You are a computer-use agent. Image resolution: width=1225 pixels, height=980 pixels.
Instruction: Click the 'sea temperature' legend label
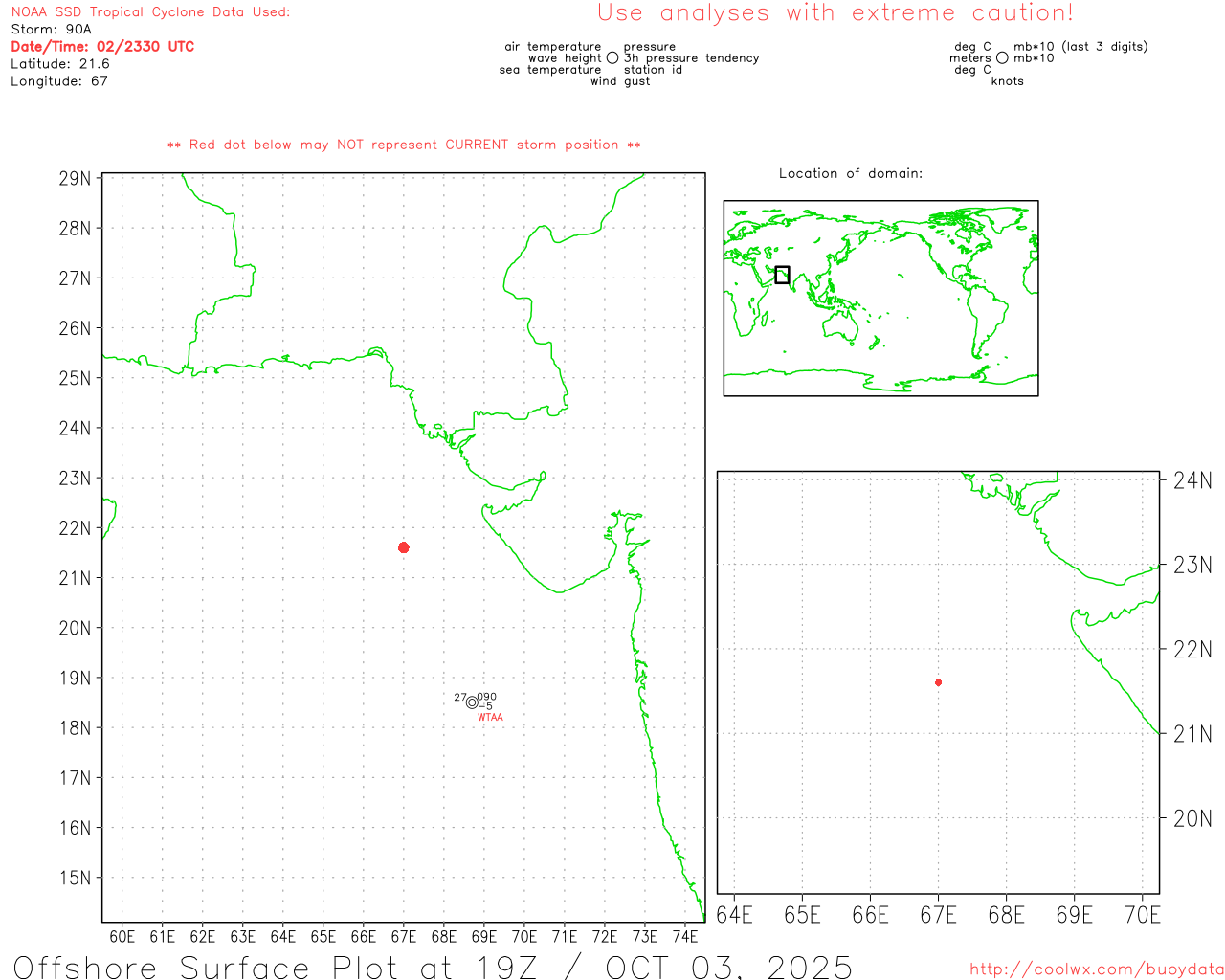click(x=550, y=70)
